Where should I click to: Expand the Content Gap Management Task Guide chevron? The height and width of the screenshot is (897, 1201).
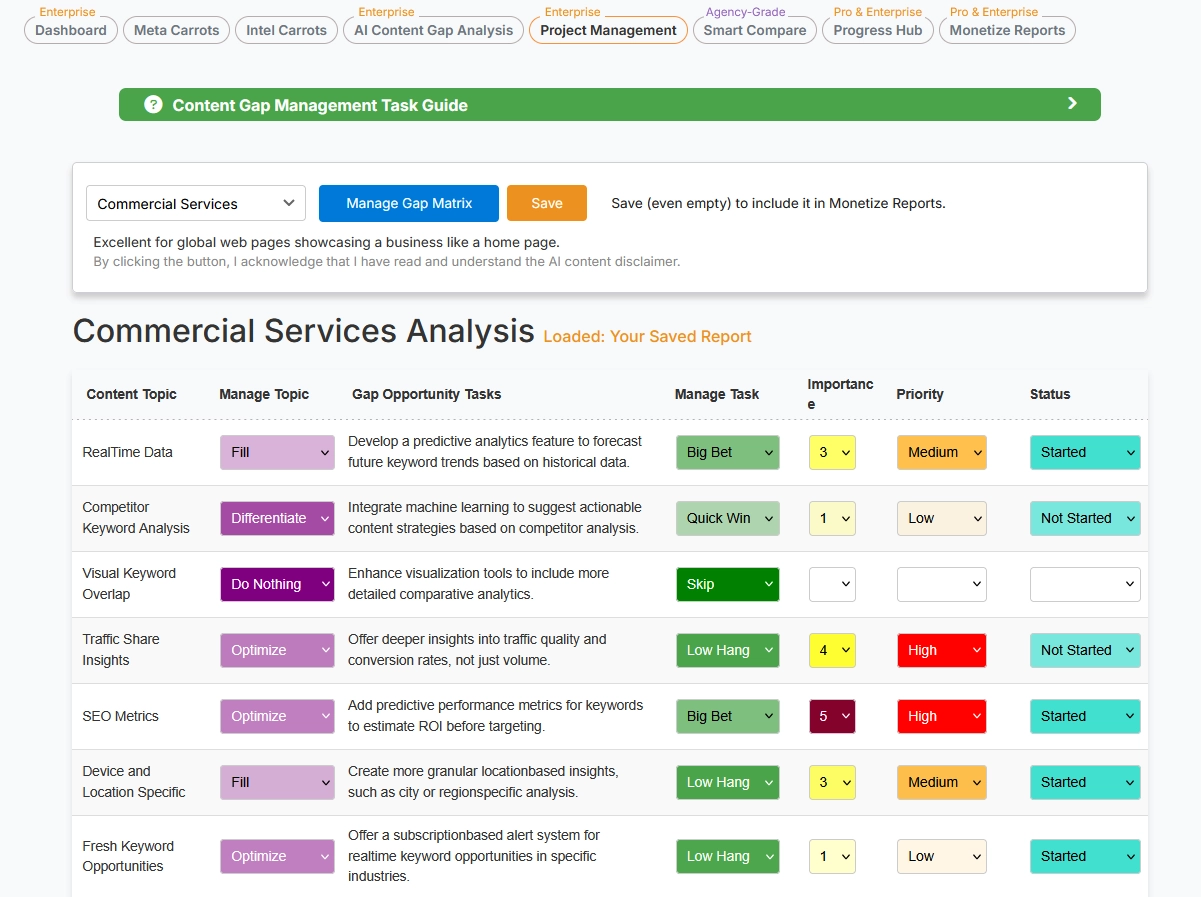point(1072,104)
